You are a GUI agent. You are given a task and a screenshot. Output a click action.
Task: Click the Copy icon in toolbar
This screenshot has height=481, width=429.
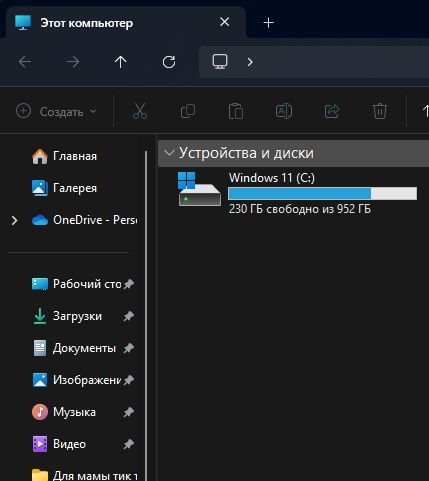pyautogui.click(x=188, y=111)
